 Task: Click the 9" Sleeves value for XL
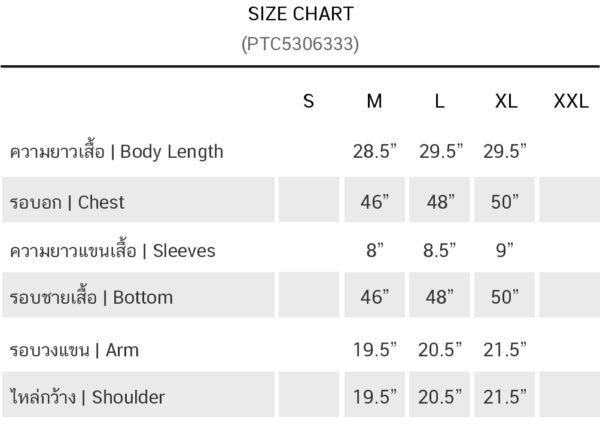point(504,251)
